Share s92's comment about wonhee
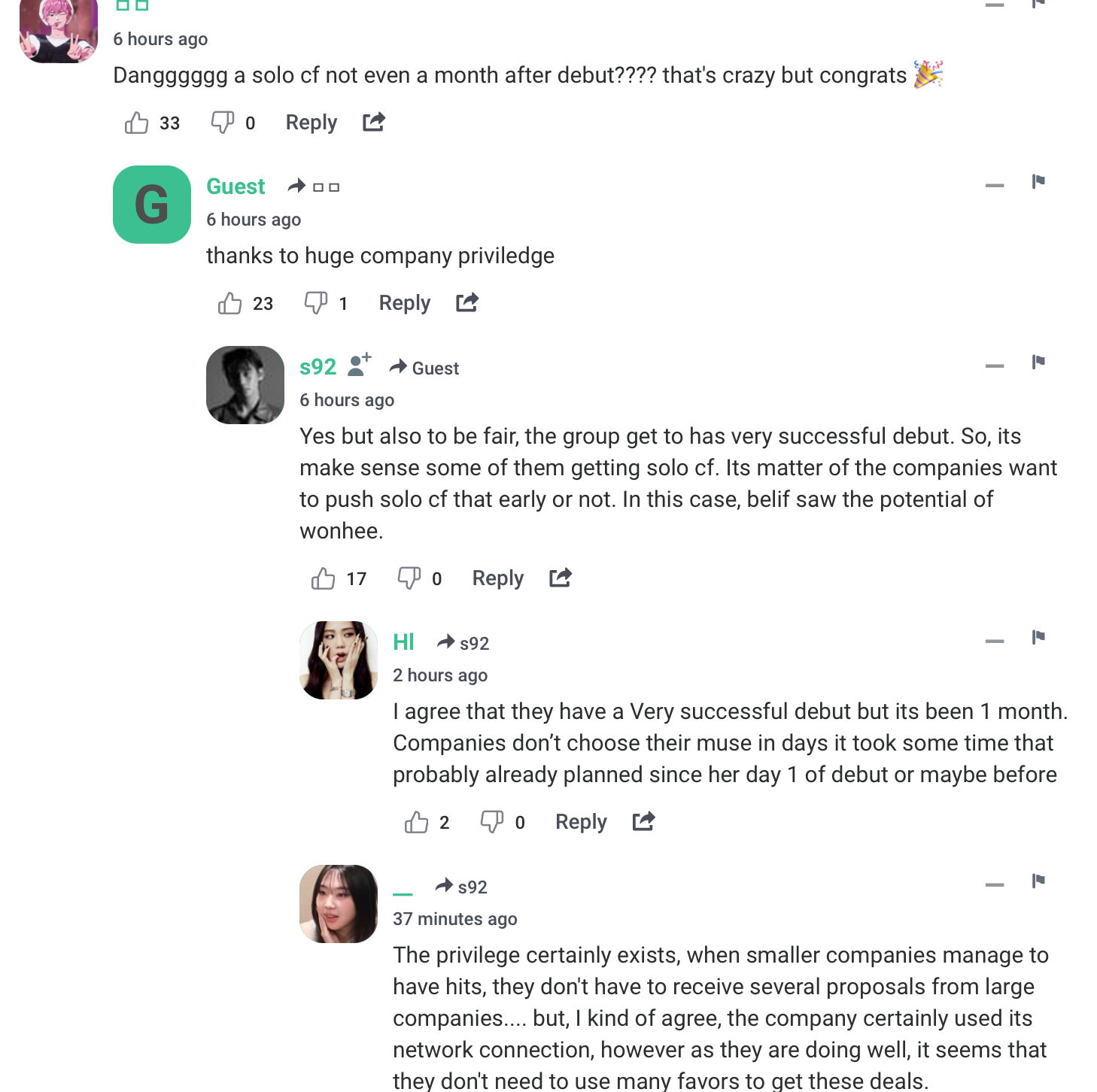Screen dimensions: 1097x1092 pos(561,578)
